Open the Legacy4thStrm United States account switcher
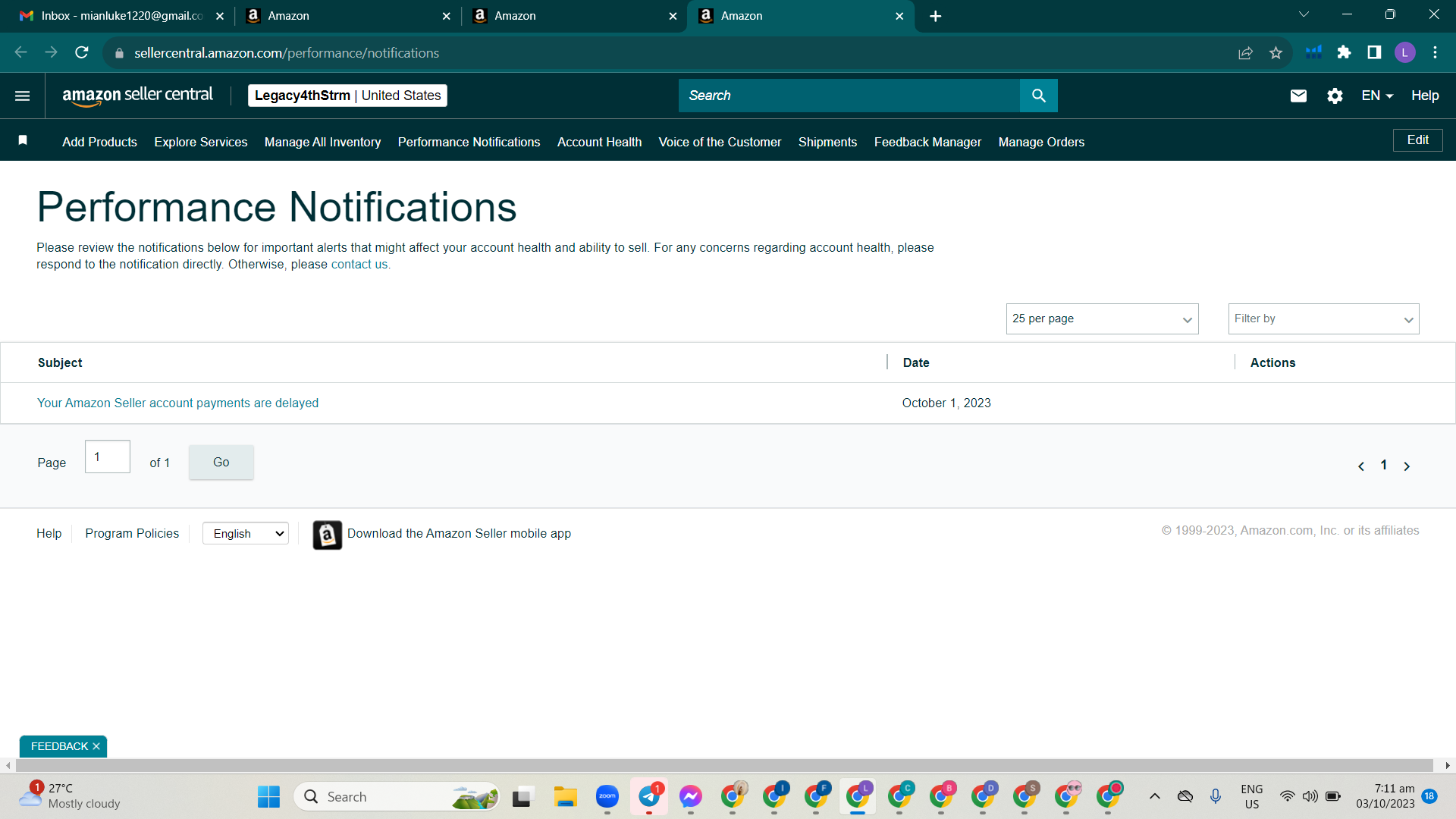Screen dimensions: 1456x819 (347, 96)
